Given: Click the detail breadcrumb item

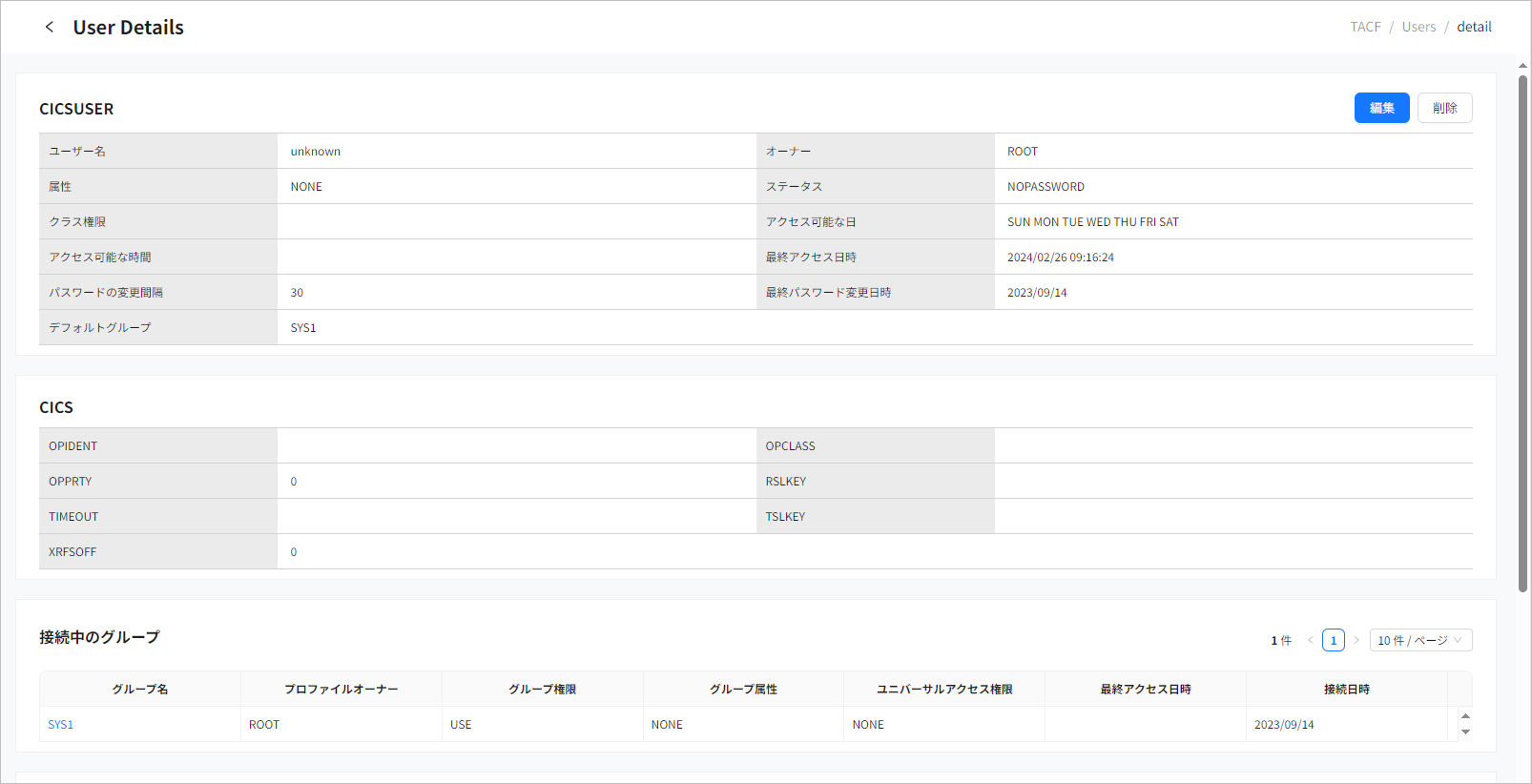Looking at the screenshot, I should [x=1474, y=27].
